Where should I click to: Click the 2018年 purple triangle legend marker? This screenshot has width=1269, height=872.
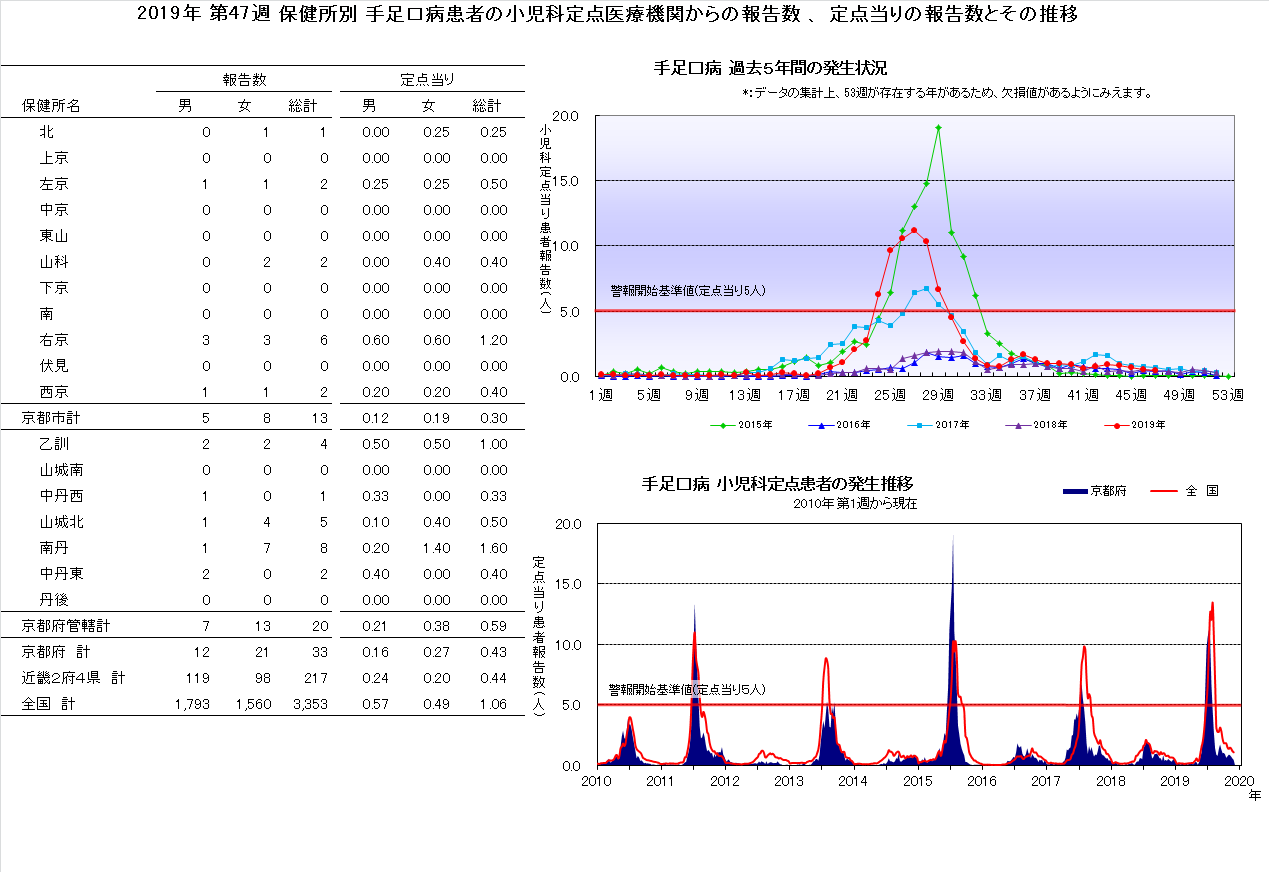1018,425
